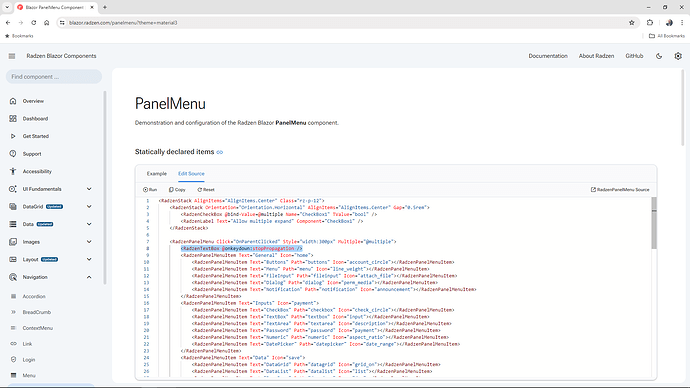Expand Layout section chevron
This screenshot has height=388, width=690.
pos(89,260)
